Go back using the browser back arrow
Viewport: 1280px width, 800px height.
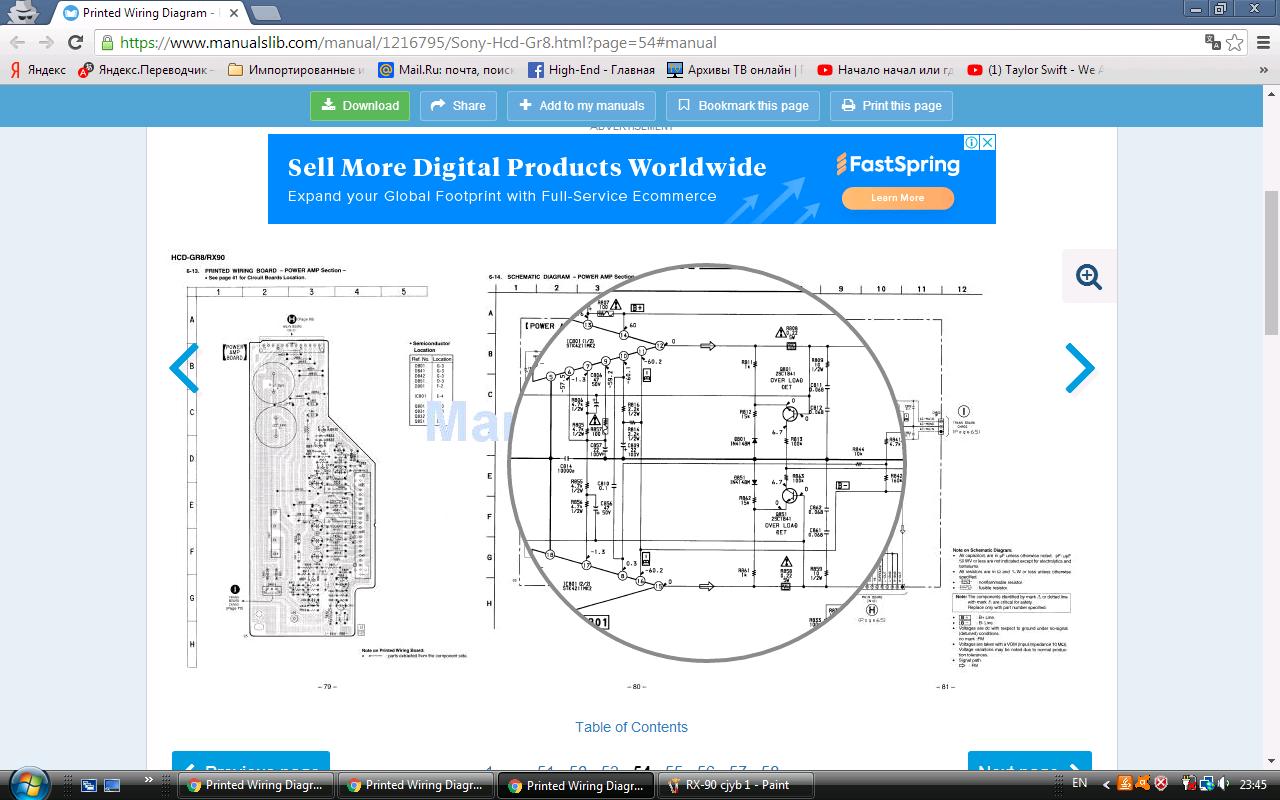point(18,42)
